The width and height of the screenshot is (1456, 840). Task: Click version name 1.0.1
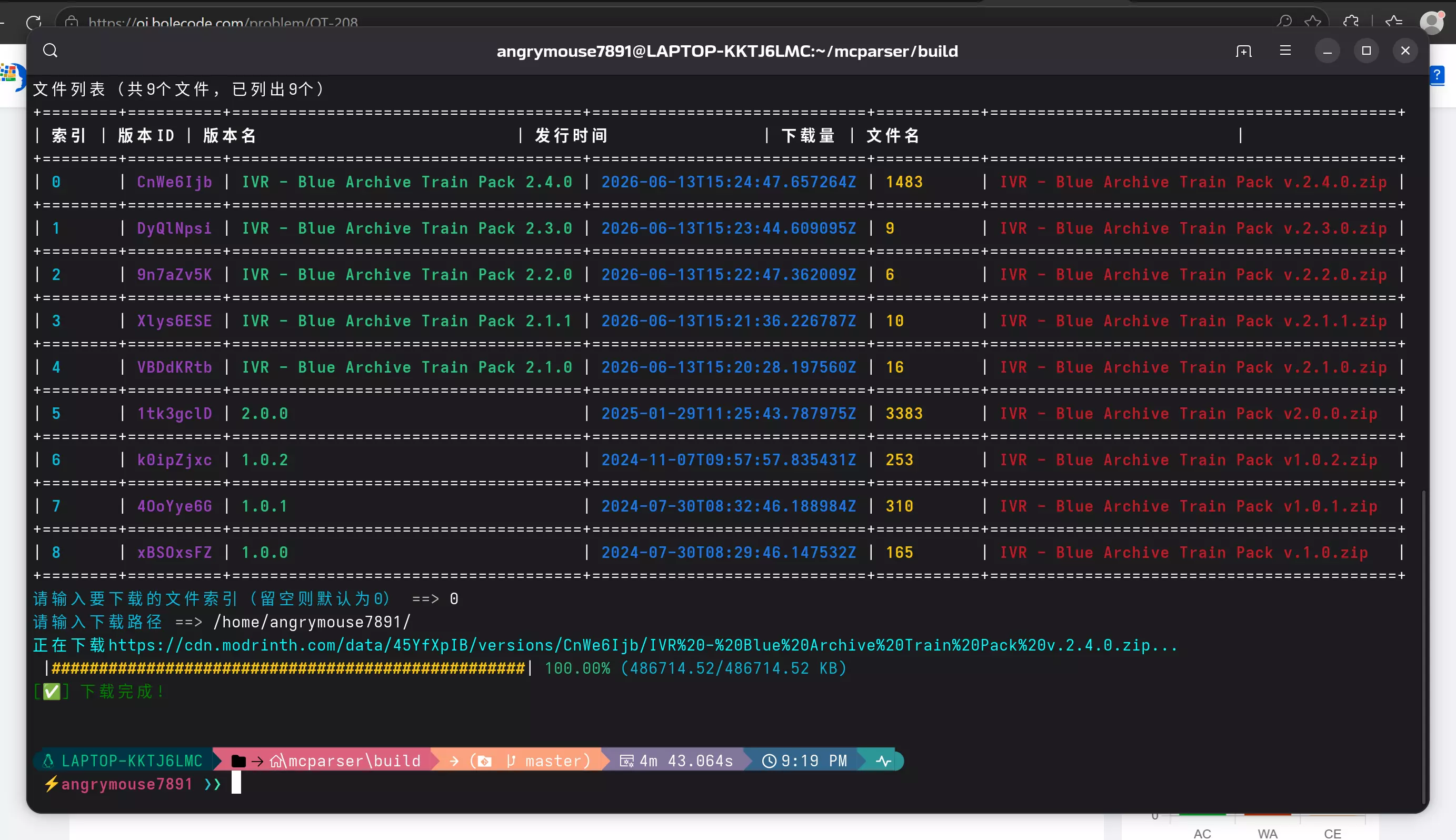coord(264,506)
